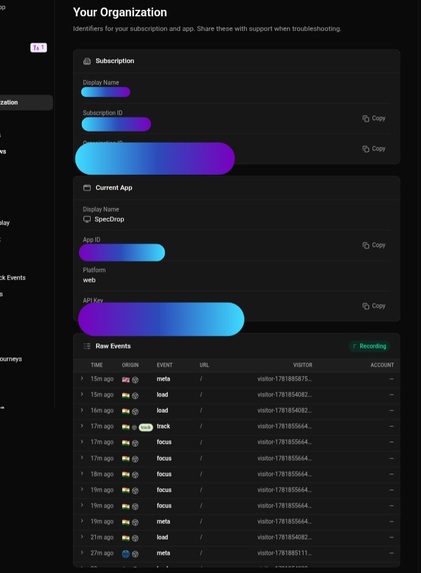This screenshot has width=421, height=573.
Task: Click the green track tag in 17m ago row
Action: coord(146,427)
